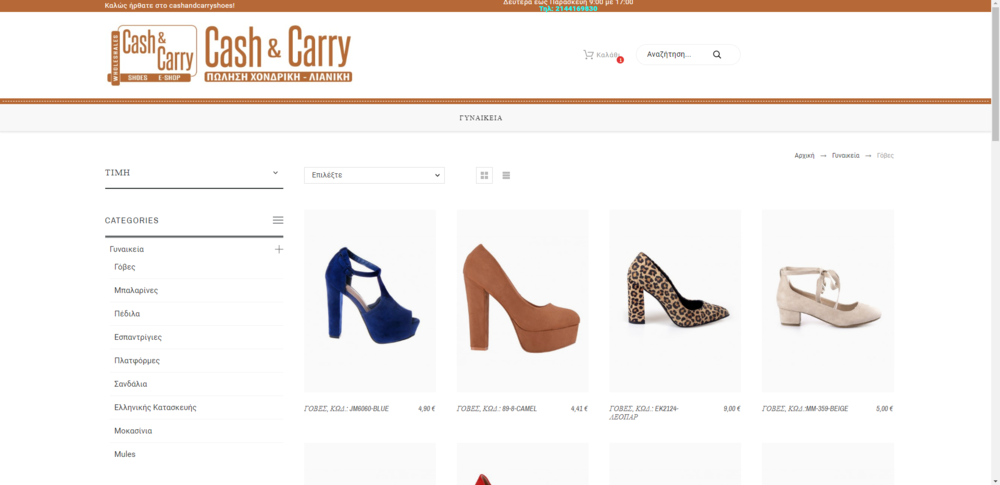Click the Cash & Carry logo
Viewport: 1000px width, 485px height.
pyautogui.click(x=230, y=55)
